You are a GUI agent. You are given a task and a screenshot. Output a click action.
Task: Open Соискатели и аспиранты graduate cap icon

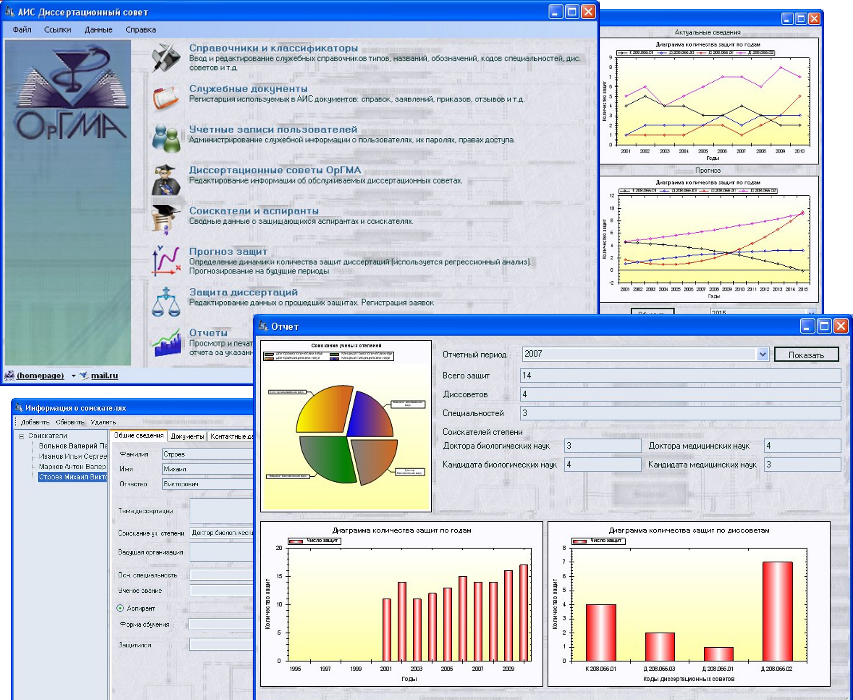[x=166, y=220]
